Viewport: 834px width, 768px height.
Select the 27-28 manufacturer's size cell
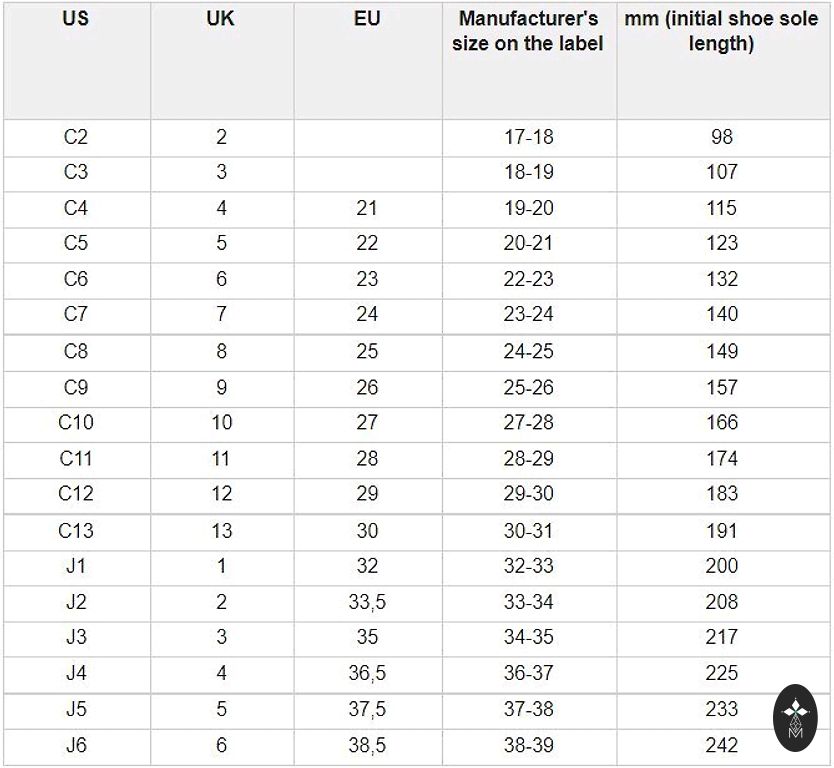[528, 422]
